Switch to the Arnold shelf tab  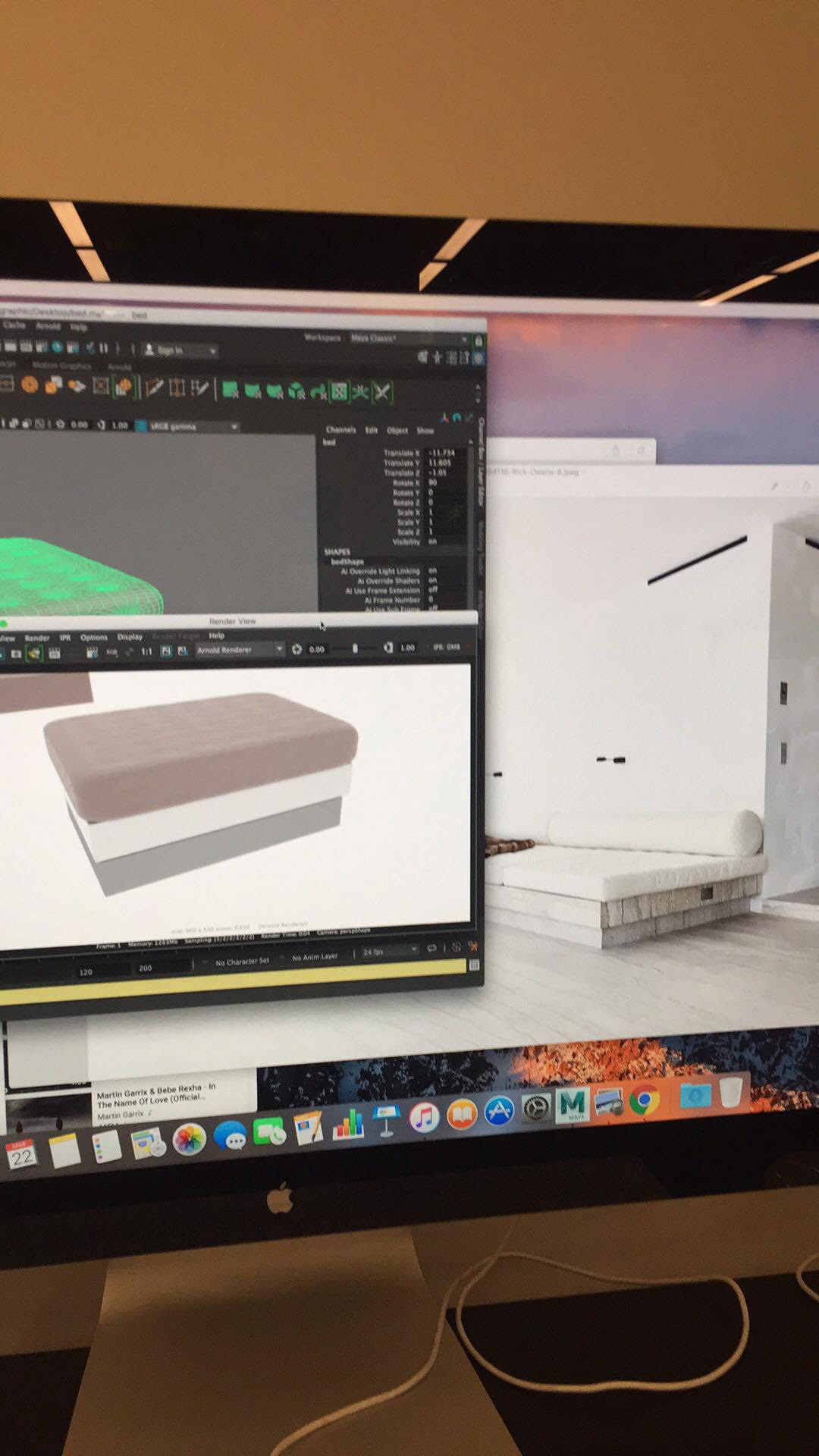[x=119, y=367]
